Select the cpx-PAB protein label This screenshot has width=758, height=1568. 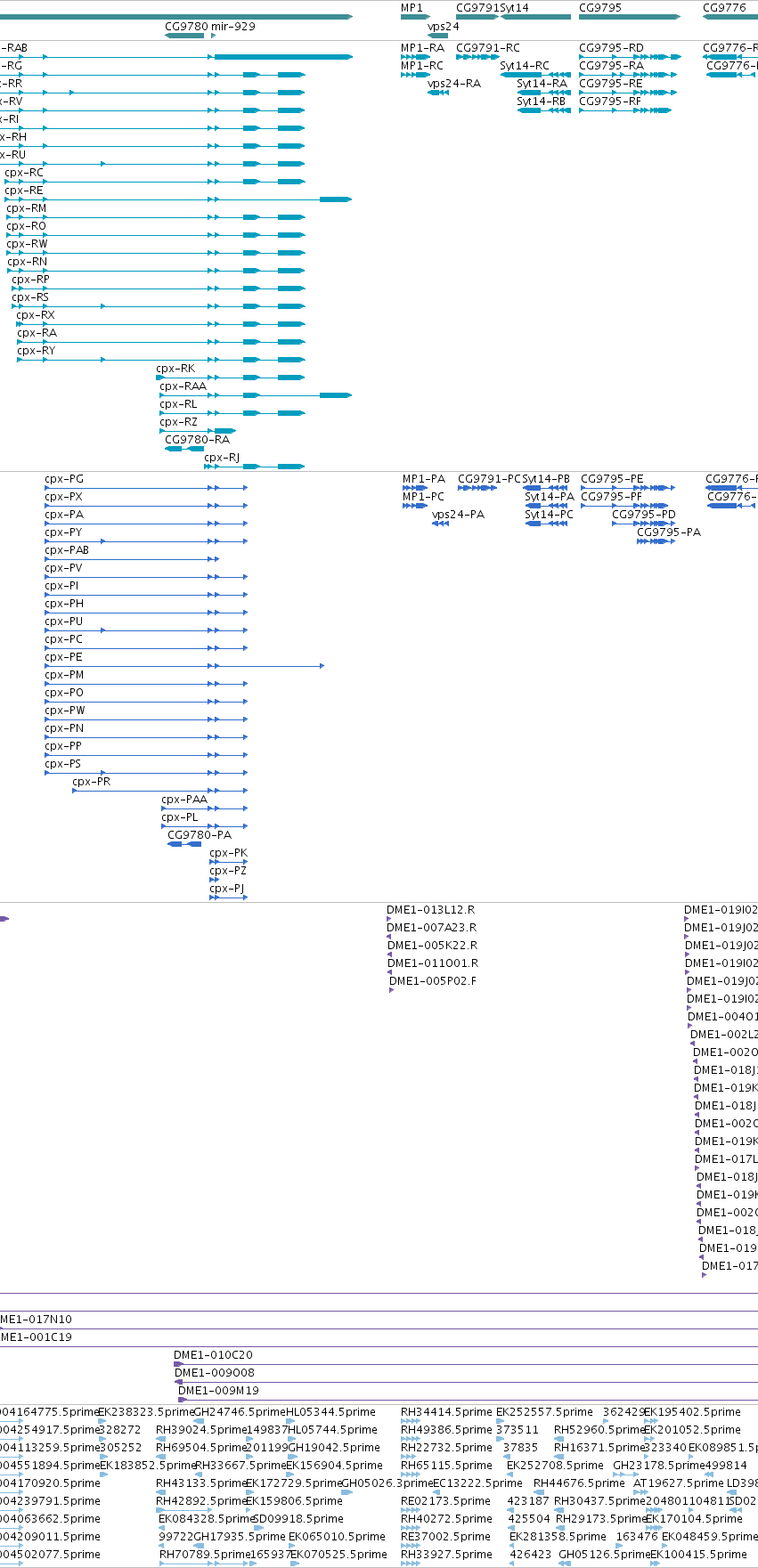[x=67, y=550]
